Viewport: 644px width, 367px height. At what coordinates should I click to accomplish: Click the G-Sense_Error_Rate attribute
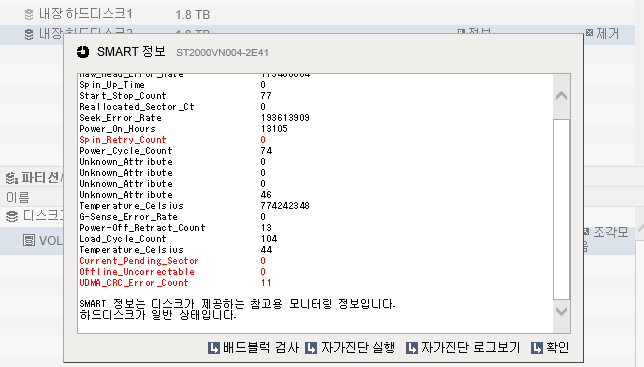[129, 217]
